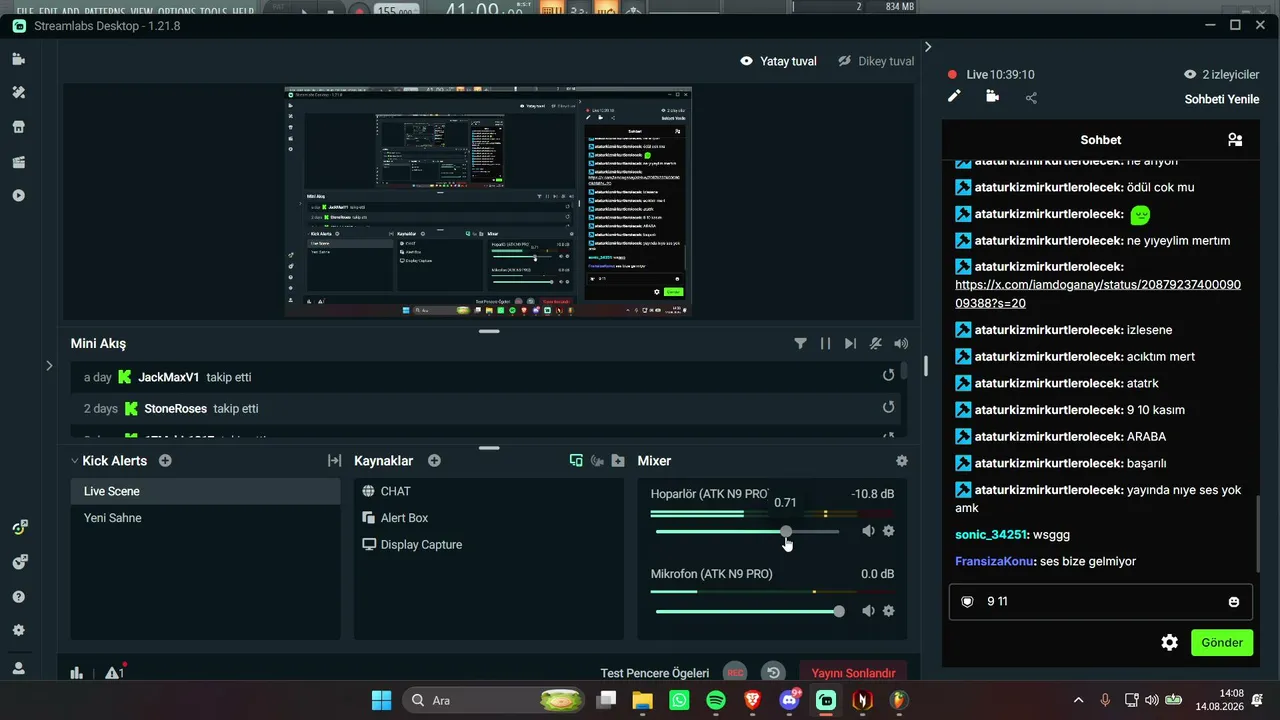The width and height of the screenshot is (1280, 720).
Task: Filter Mini Akış events with funnel icon
Action: pyautogui.click(x=800, y=343)
